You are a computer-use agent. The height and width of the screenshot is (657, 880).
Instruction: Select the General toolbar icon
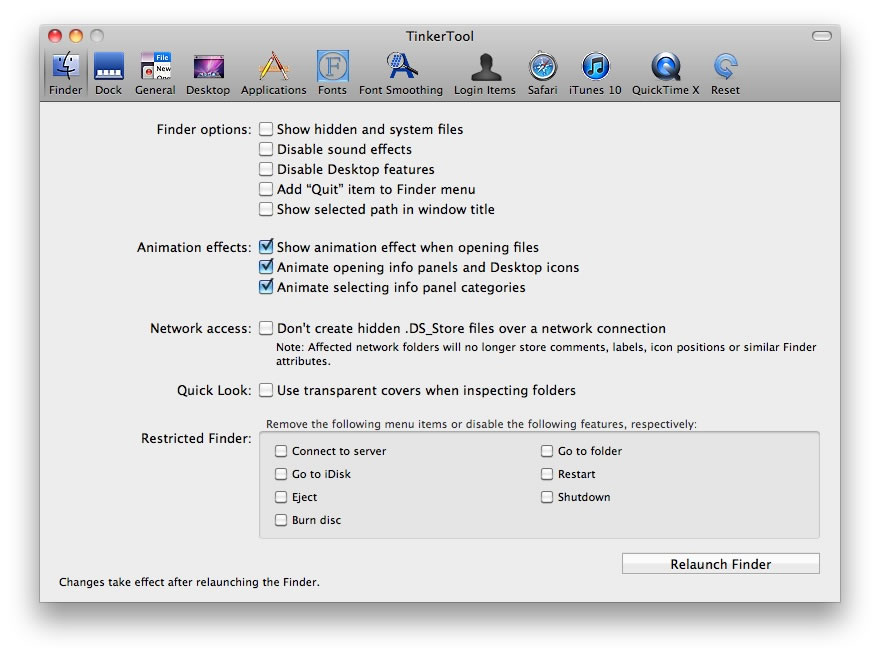155,73
